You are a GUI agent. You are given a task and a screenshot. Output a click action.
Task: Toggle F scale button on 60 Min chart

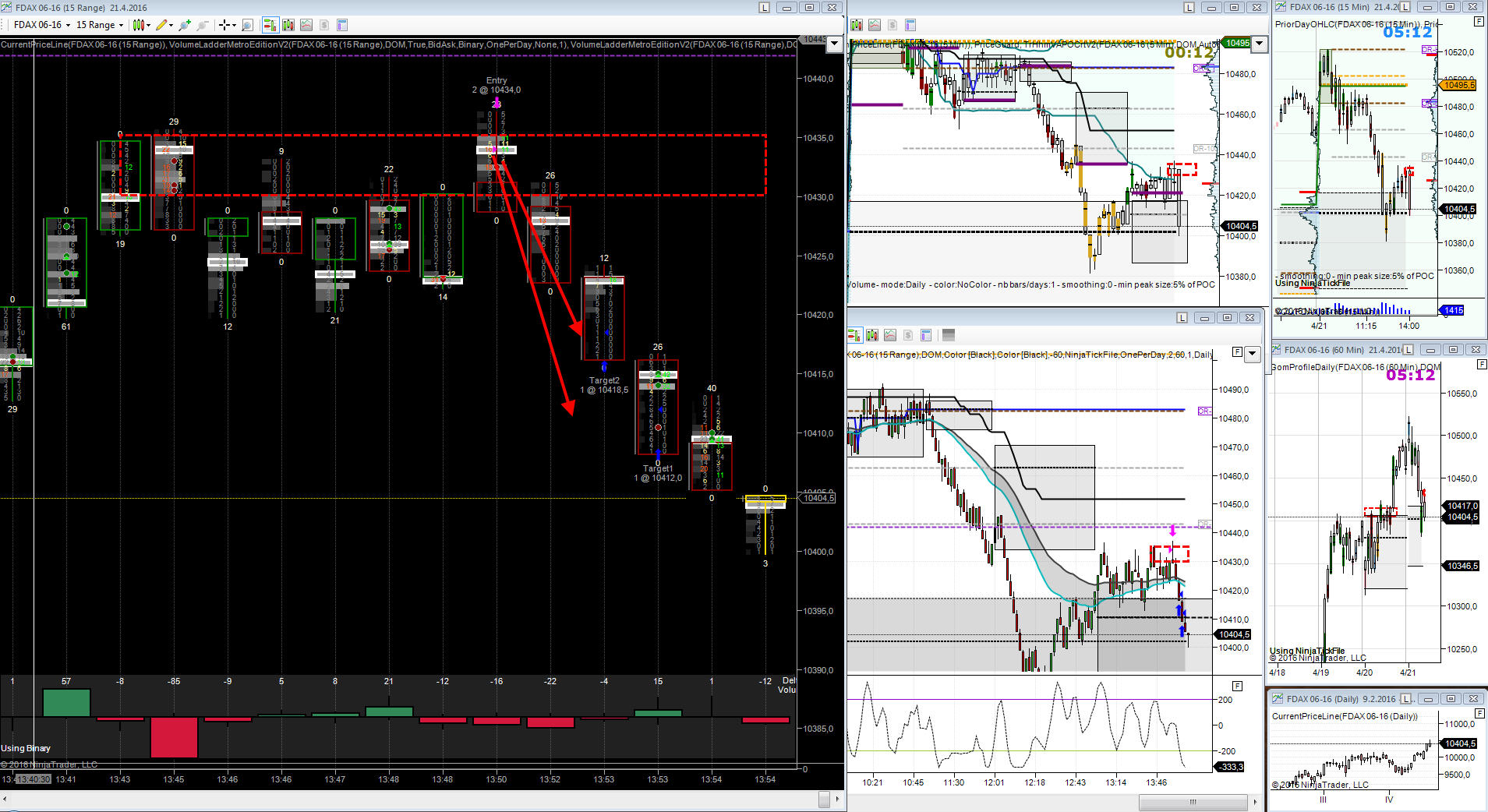(1481, 364)
